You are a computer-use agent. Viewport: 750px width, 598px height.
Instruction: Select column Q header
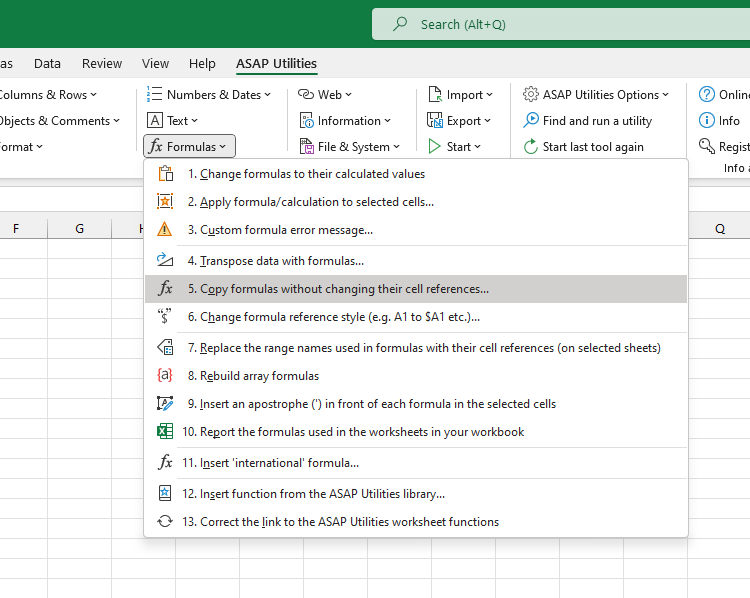click(x=719, y=229)
